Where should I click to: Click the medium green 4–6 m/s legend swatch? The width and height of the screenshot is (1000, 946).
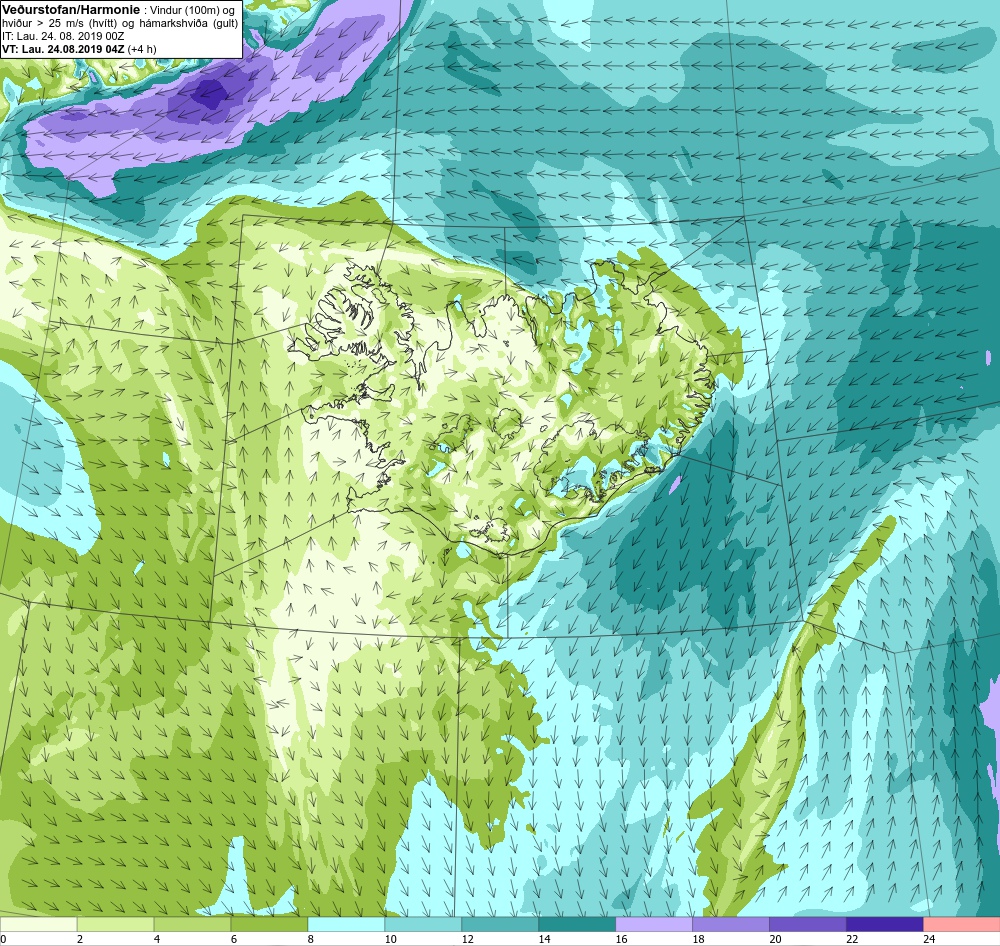(193, 924)
